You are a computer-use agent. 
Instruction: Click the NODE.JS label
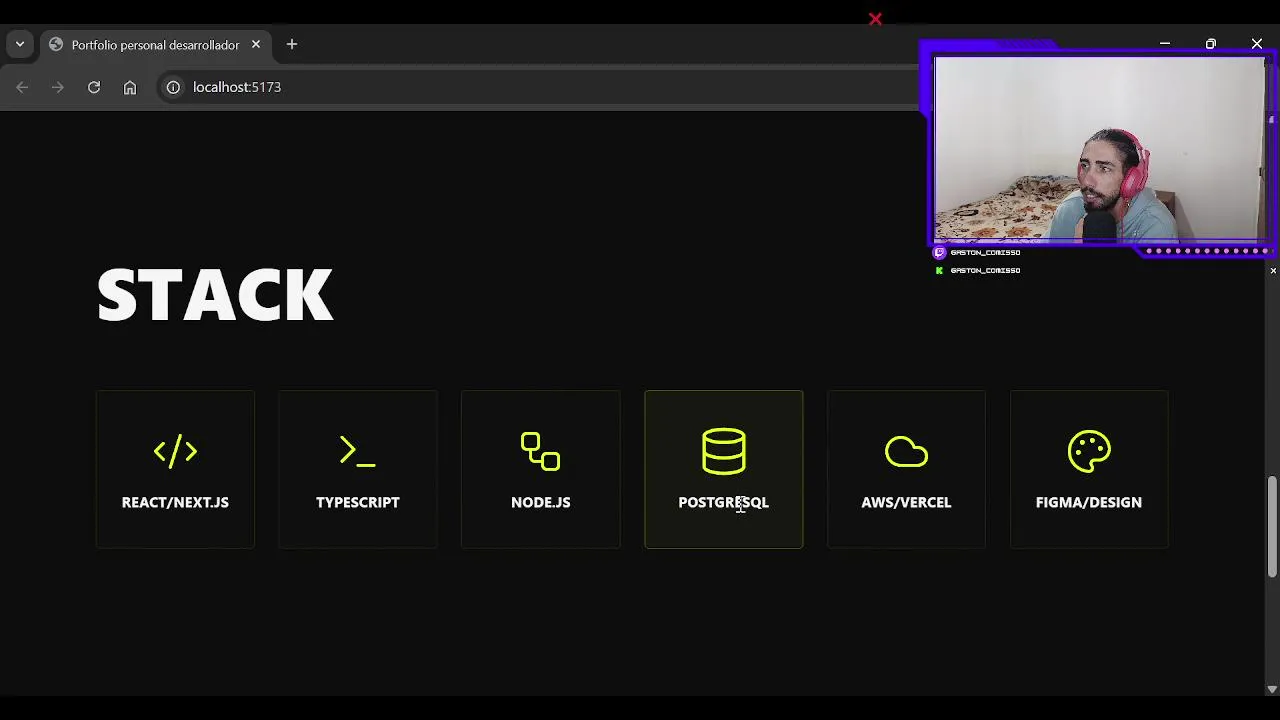click(x=541, y=502)
